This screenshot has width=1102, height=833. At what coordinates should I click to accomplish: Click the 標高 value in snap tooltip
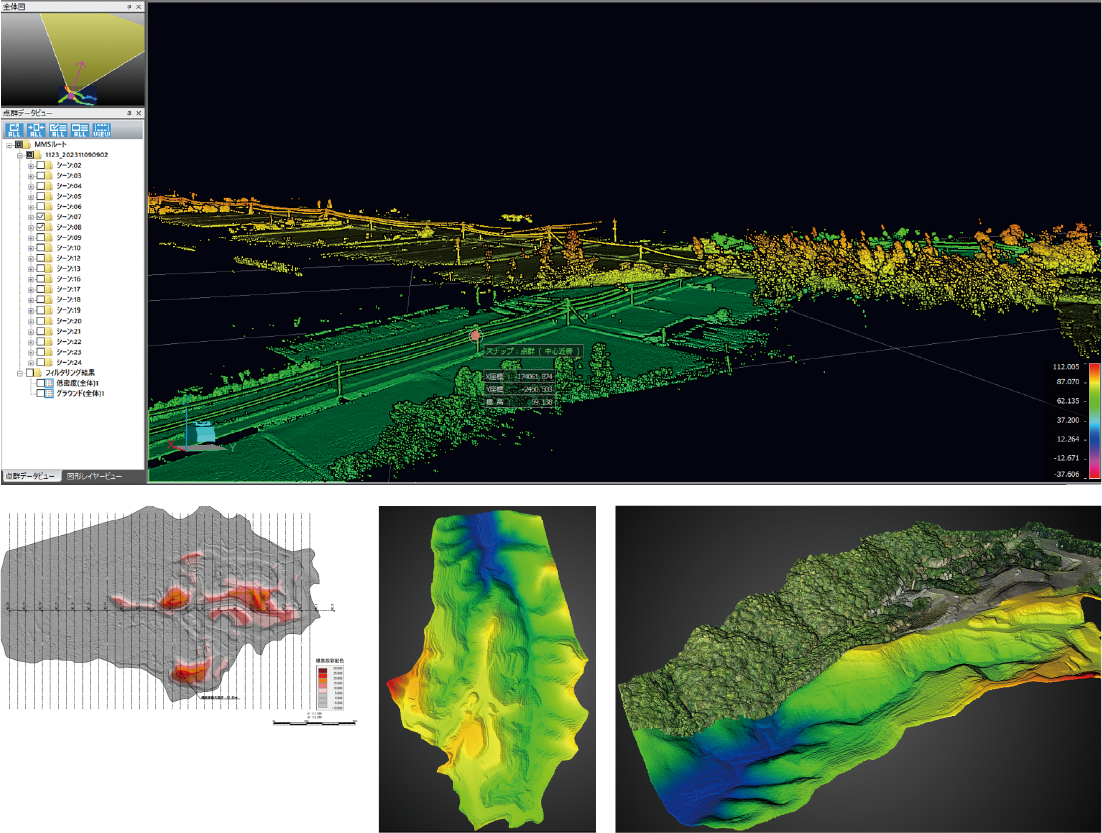pyautogui.click(x=541, y=402)
